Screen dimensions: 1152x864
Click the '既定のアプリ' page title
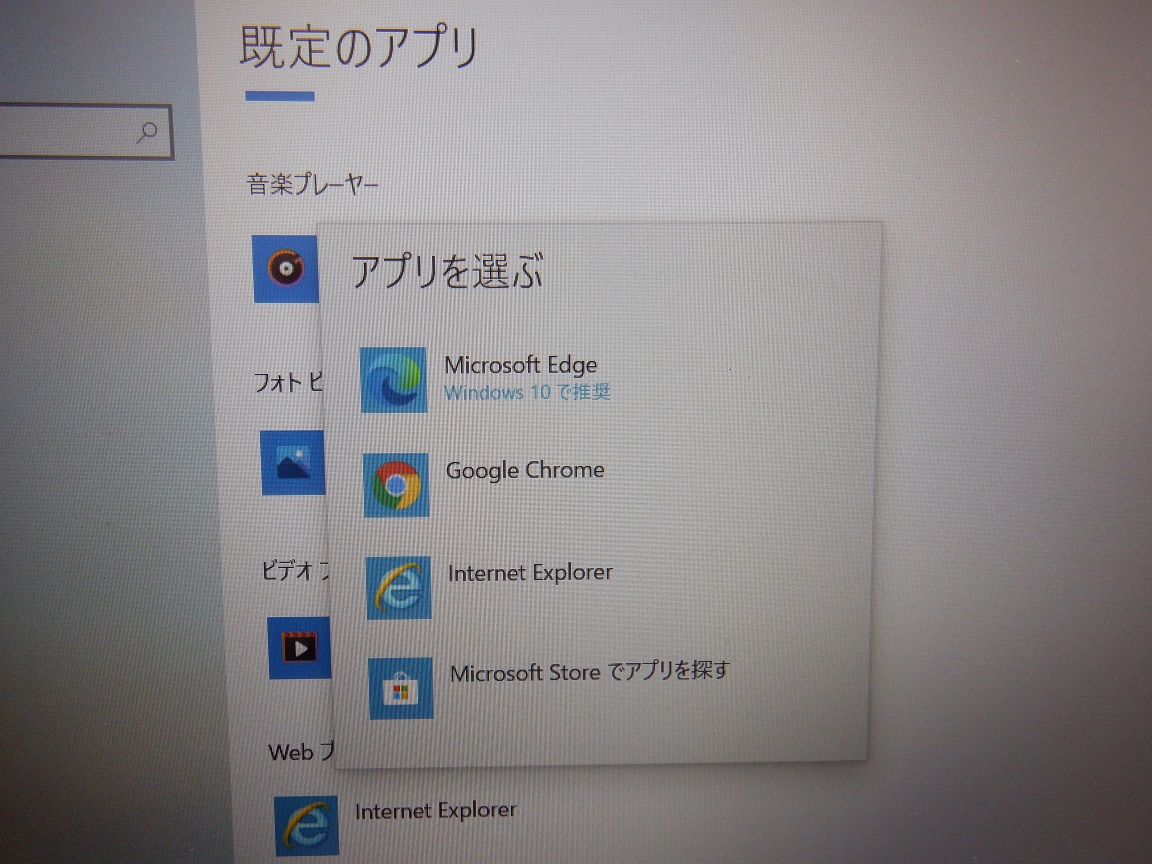[x=359, y=47]
